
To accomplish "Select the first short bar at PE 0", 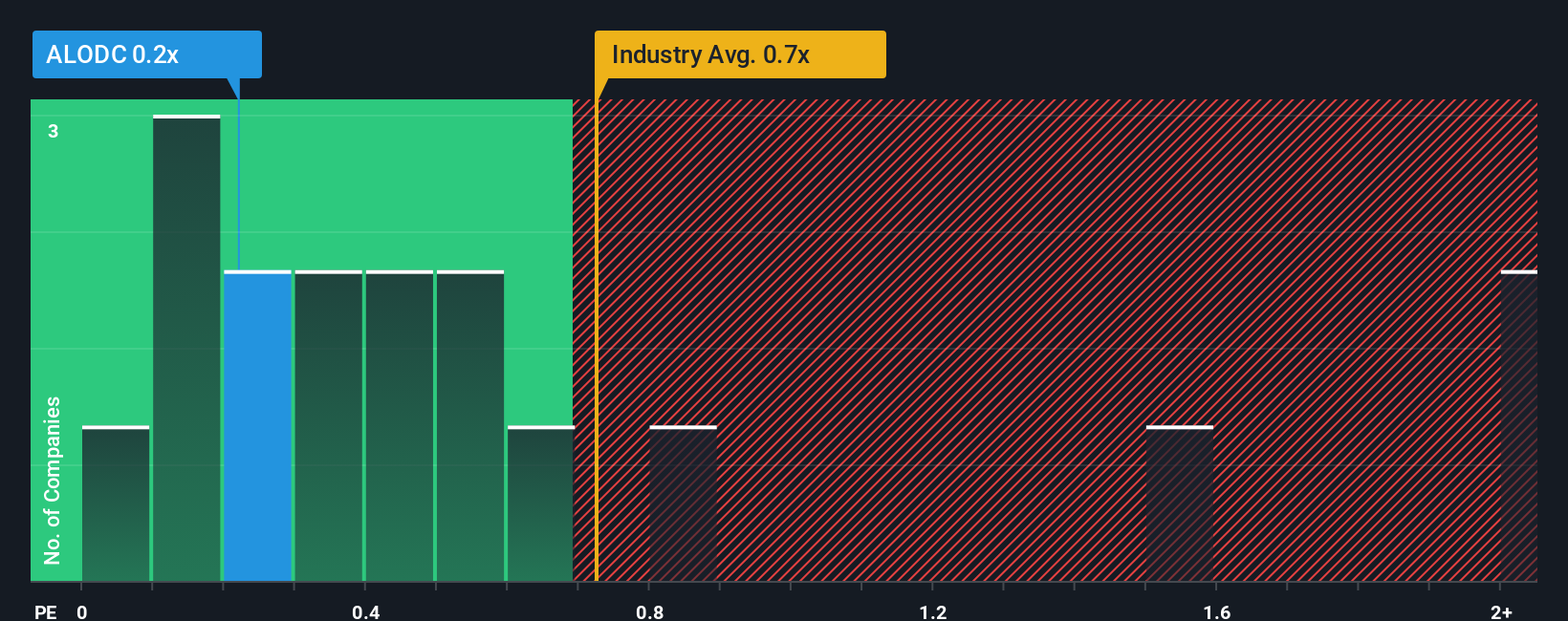I will (x=116, y=503).
